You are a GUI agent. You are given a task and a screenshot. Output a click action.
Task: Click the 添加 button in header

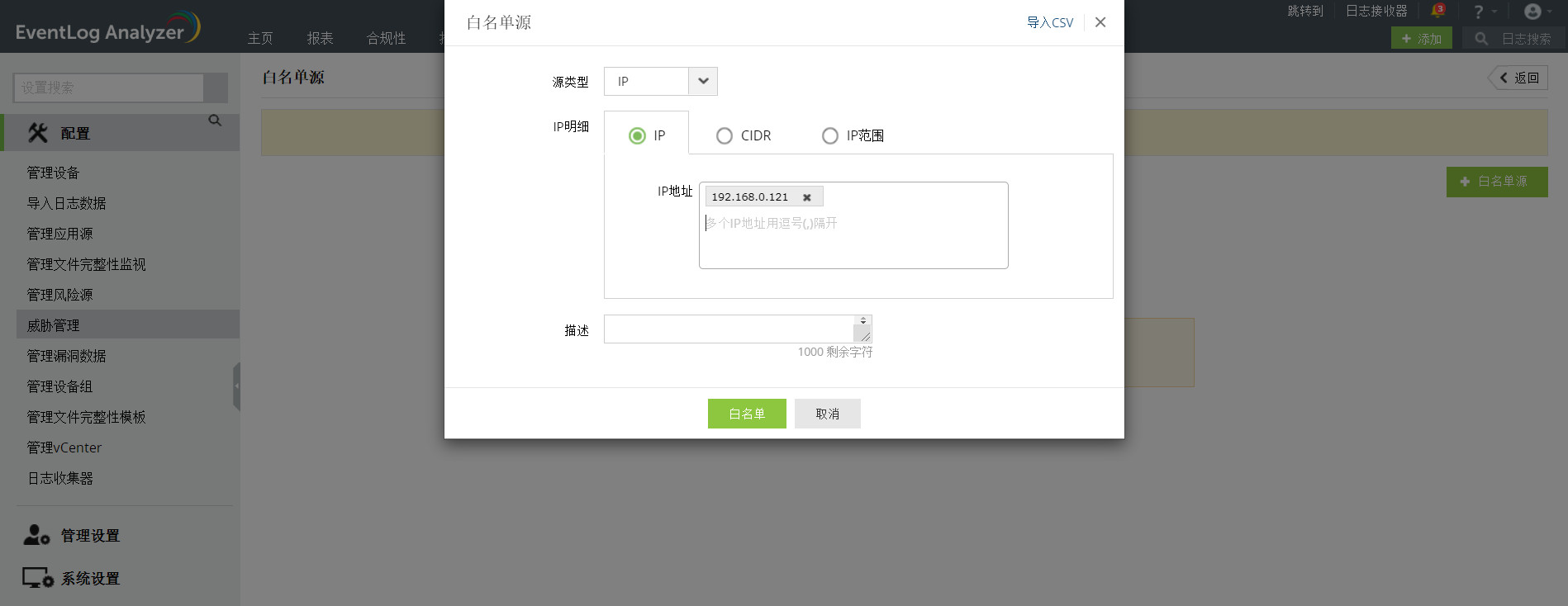[x=1421, y=38]
